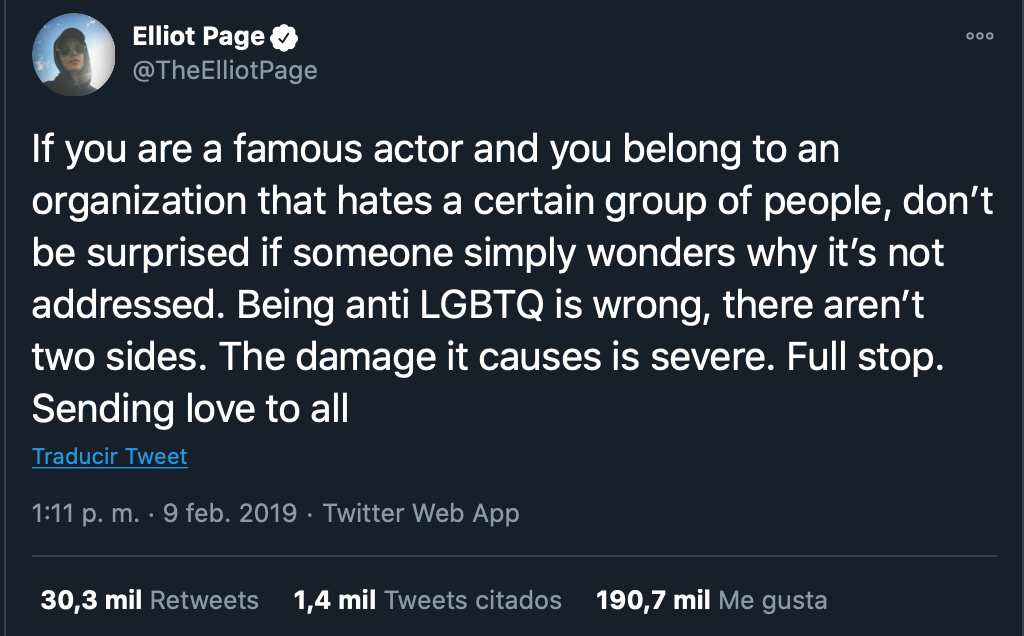Open the Traducir Tweet link

coord(110,456)
